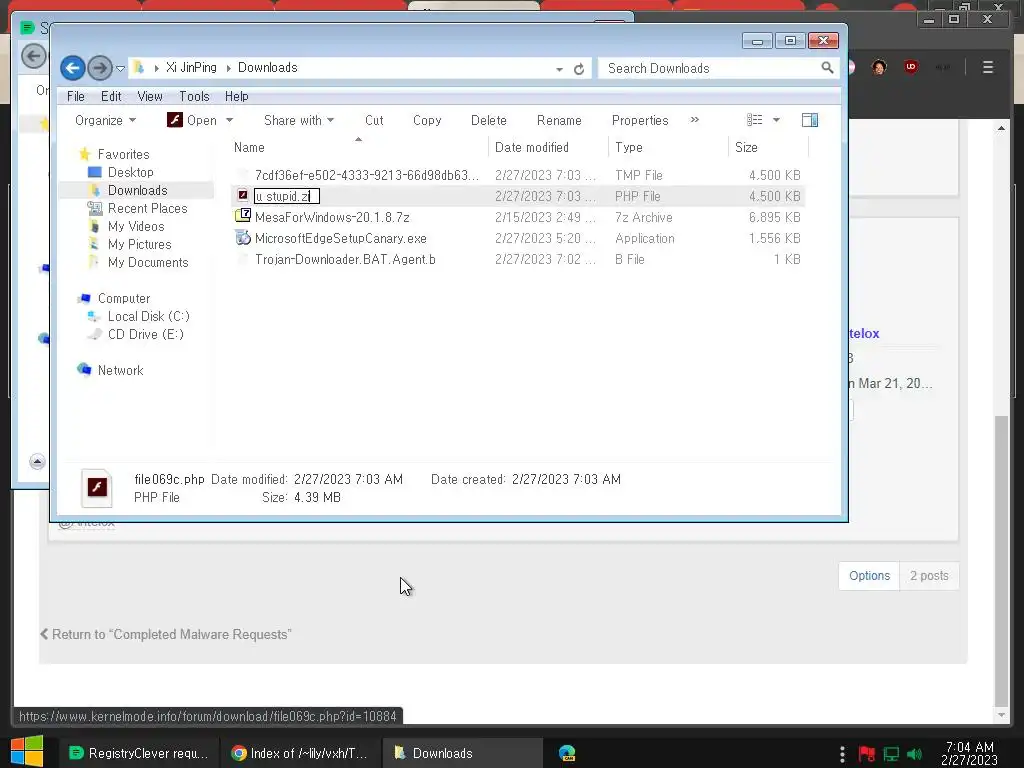1024x768 pixels.
Task: Select CD Drive (E:) in navigation pane
Action: pos(146,334)
